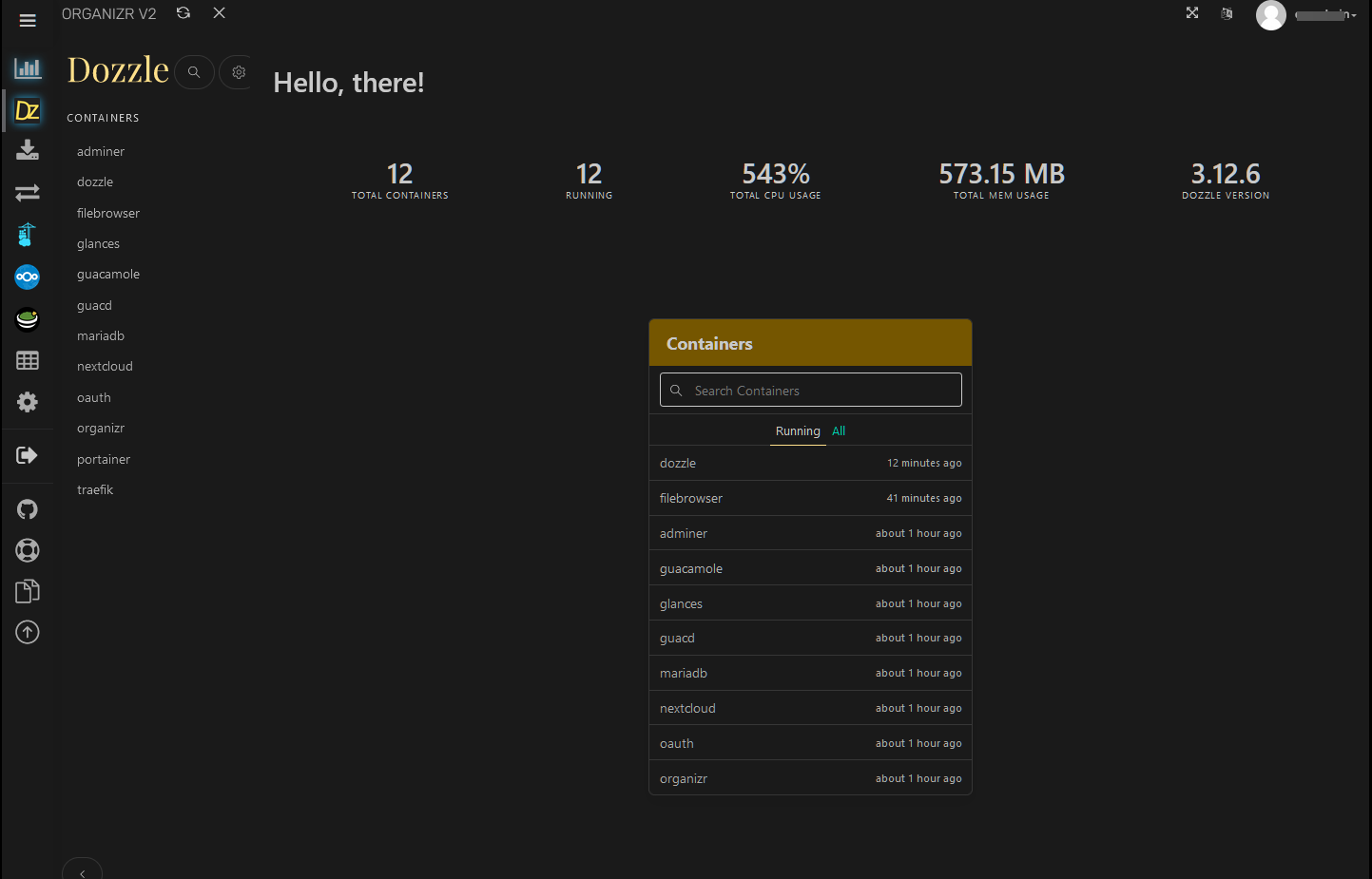Open organizr row in Containers panel

point(810,778)
